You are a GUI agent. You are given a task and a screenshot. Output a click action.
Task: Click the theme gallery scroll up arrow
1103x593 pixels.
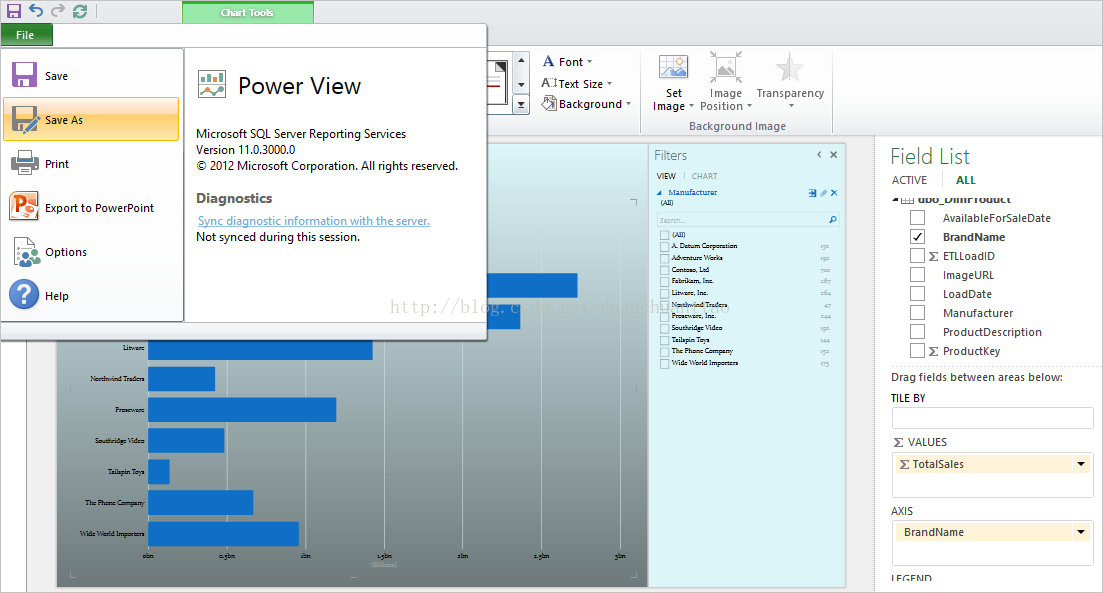click(x=521, y=60)
